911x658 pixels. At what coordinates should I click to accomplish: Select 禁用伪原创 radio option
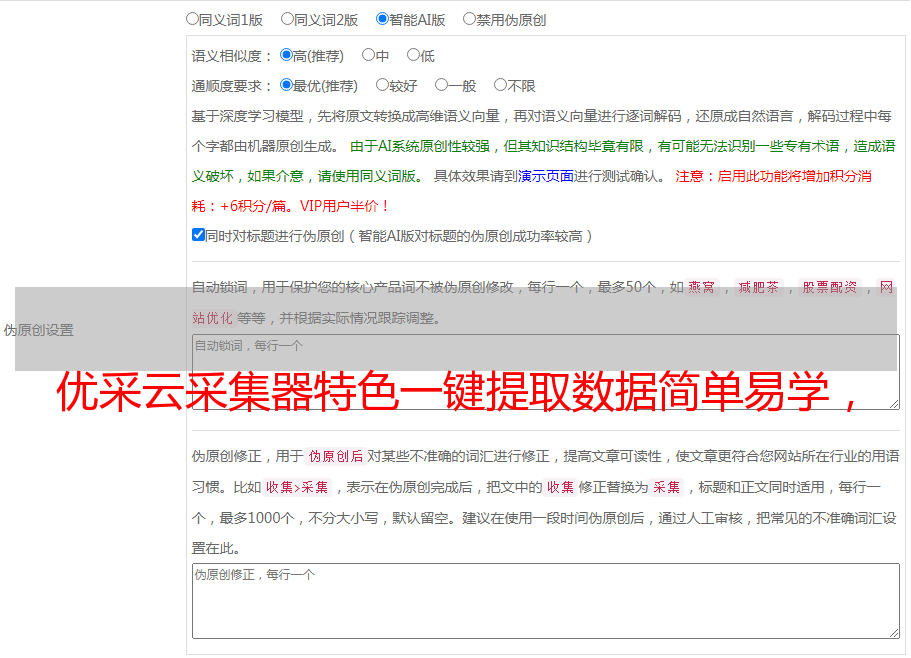pos(469,19)
